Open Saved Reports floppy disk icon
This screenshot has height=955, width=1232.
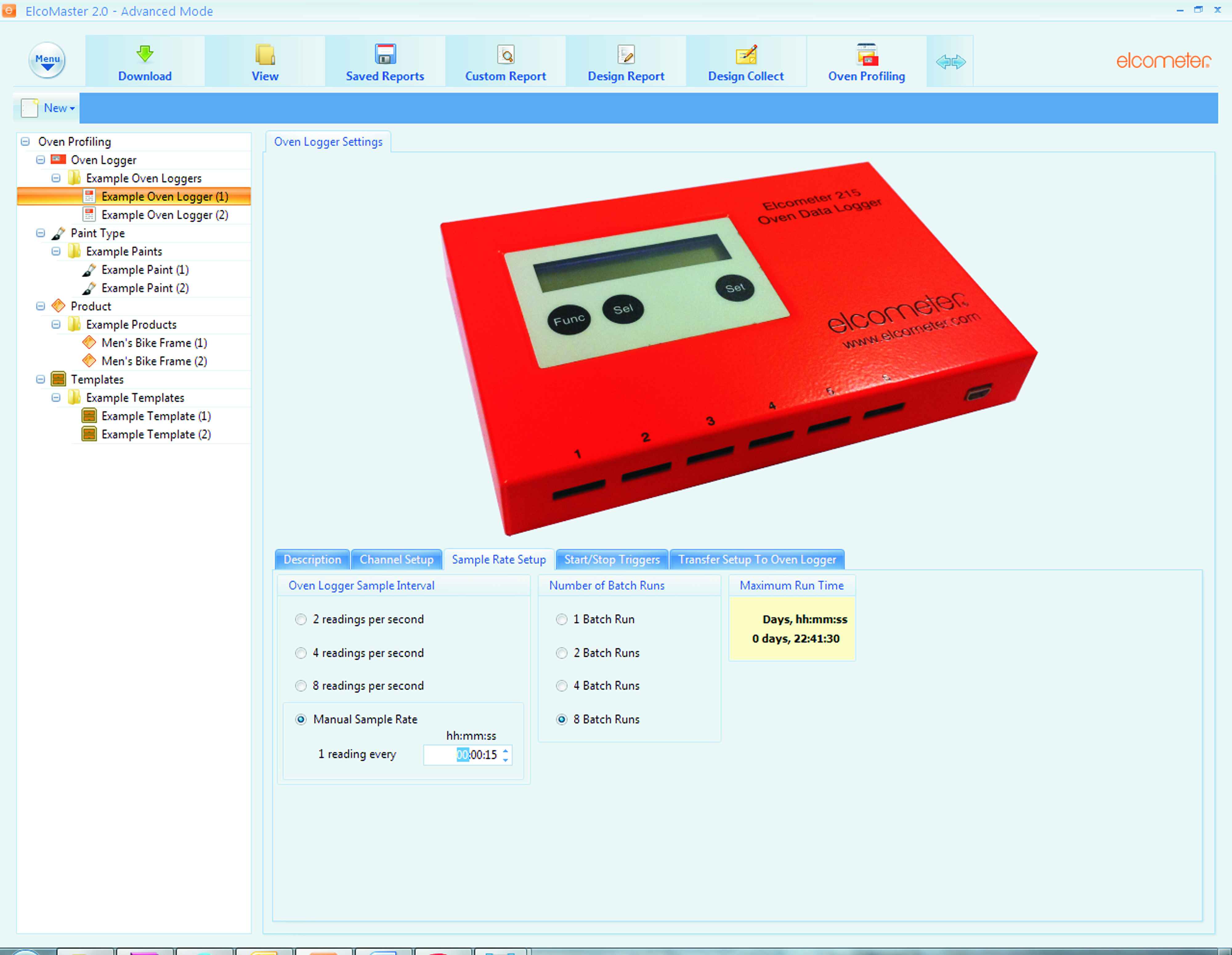coord(385,54)
